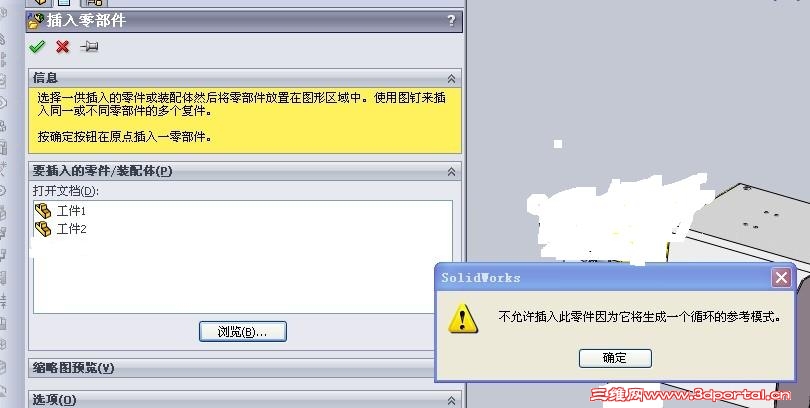Open help via the question mark icon
Screen dimensions: 810x408
point(451,21)
